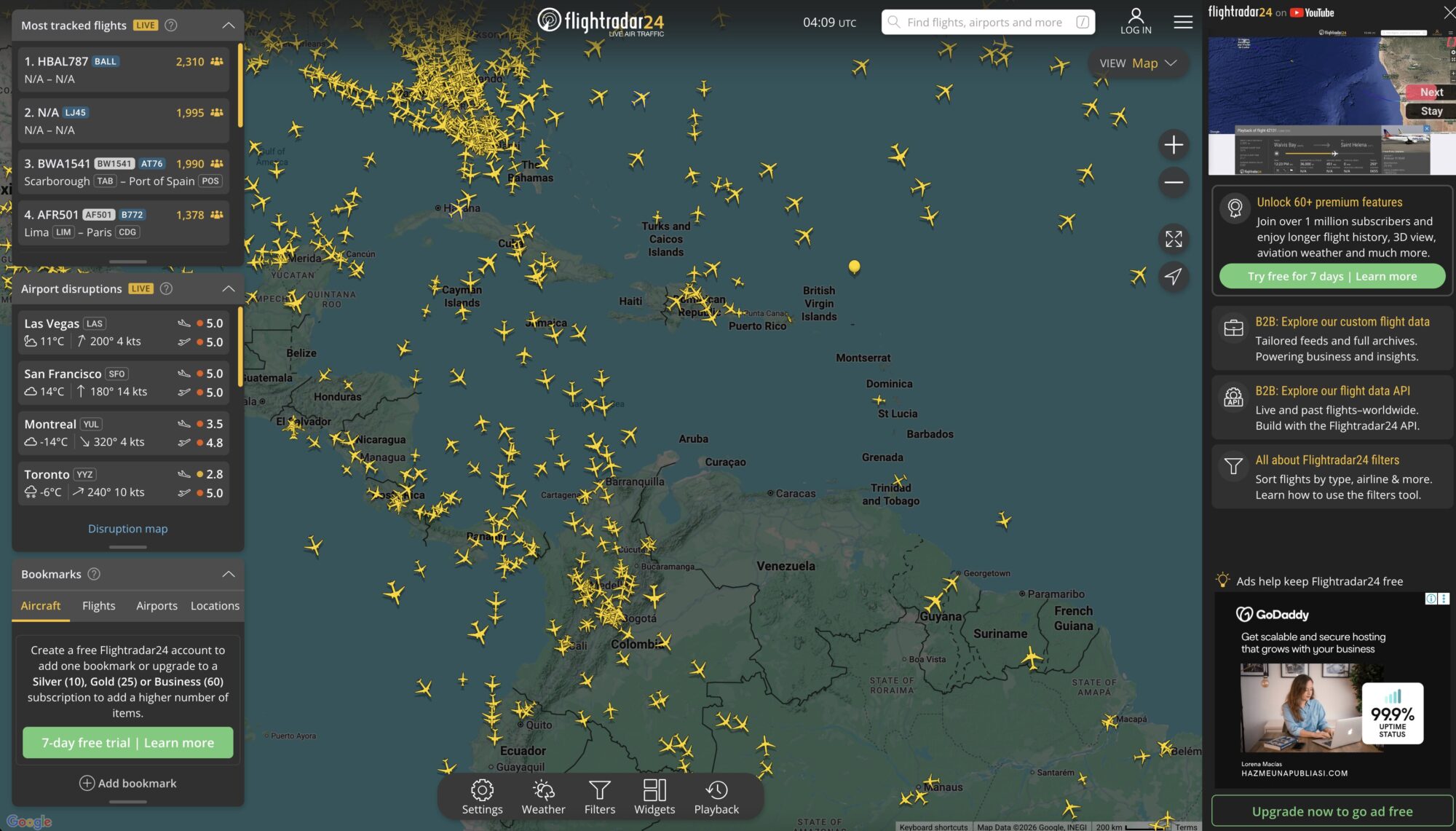Open the Weather layer options

[543, 797]
